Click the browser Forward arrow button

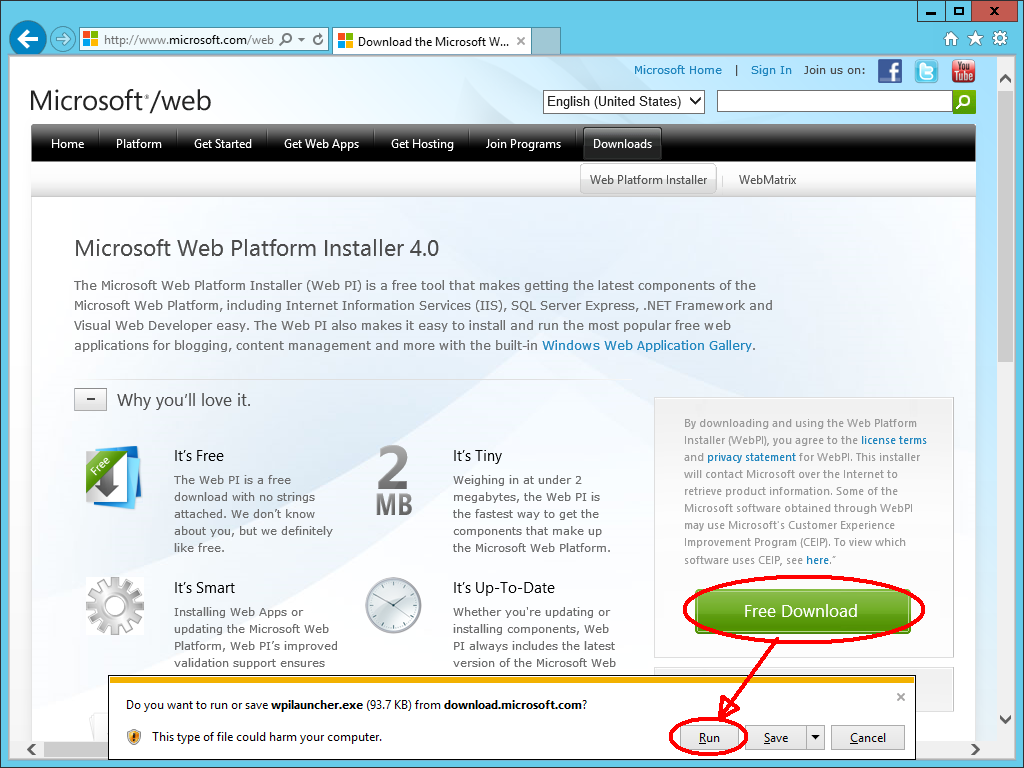pos(62,39)
